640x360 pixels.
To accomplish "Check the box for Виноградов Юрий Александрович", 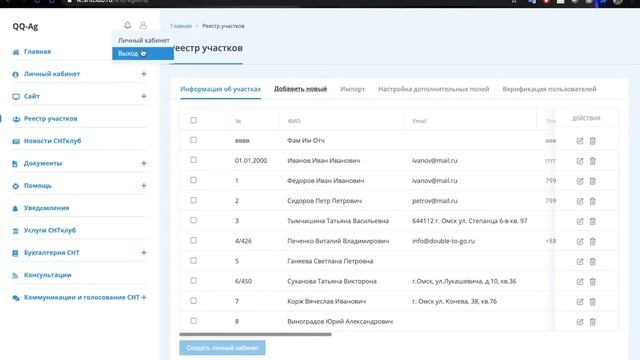I will 193,321.
